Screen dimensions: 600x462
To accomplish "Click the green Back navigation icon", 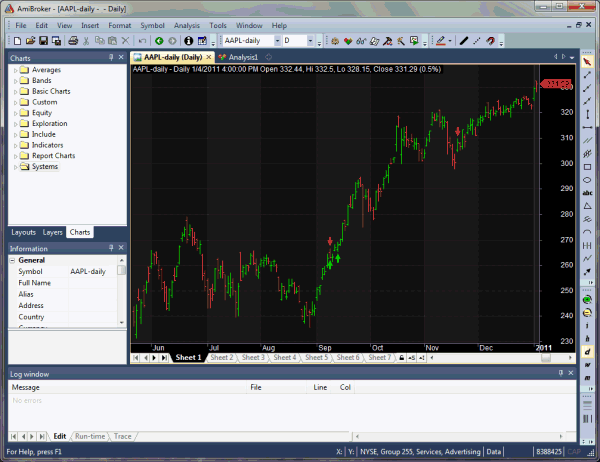I will pyautogui.click(x=159, y=41).
